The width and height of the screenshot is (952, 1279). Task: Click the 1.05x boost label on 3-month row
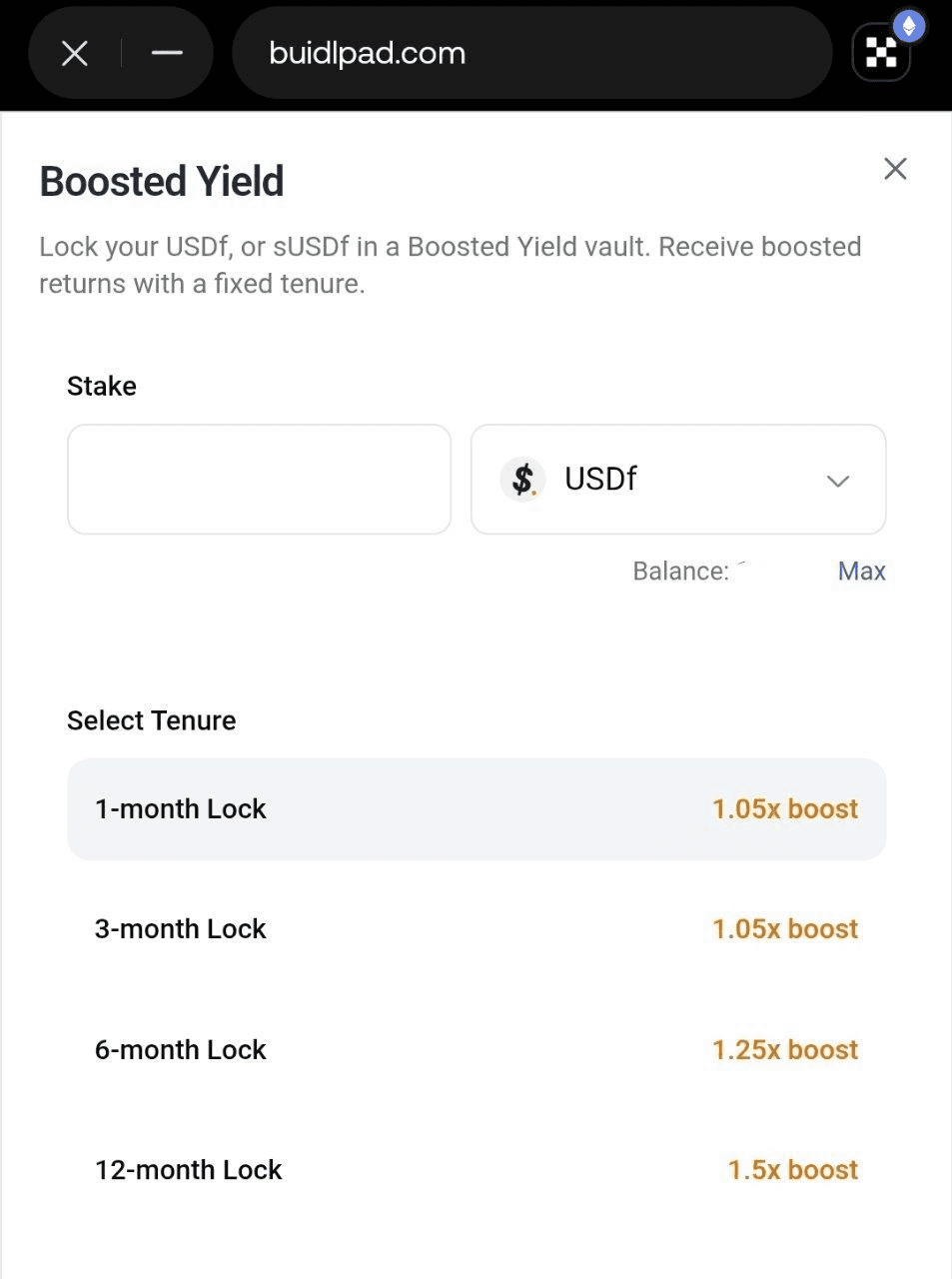[785, 929]
